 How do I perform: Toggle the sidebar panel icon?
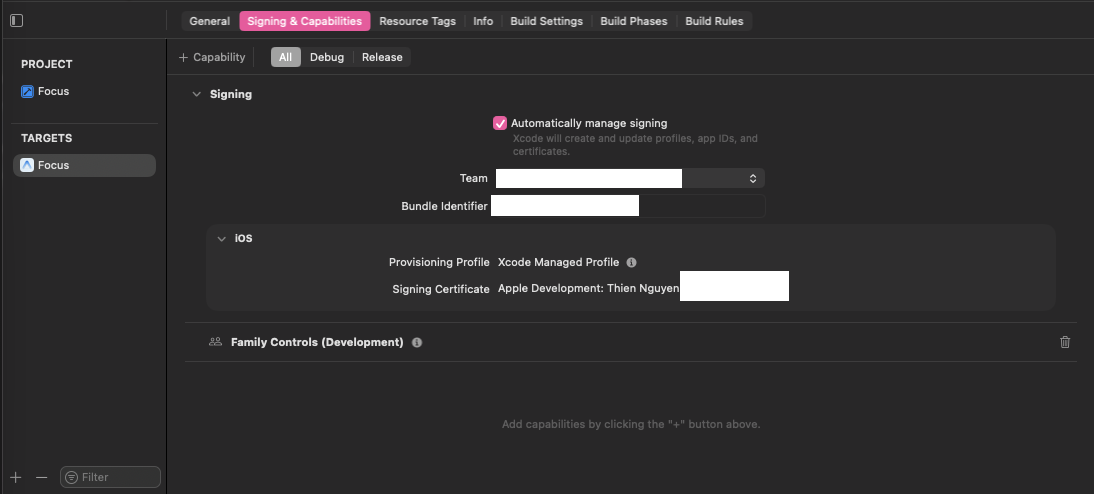point(17,21)
